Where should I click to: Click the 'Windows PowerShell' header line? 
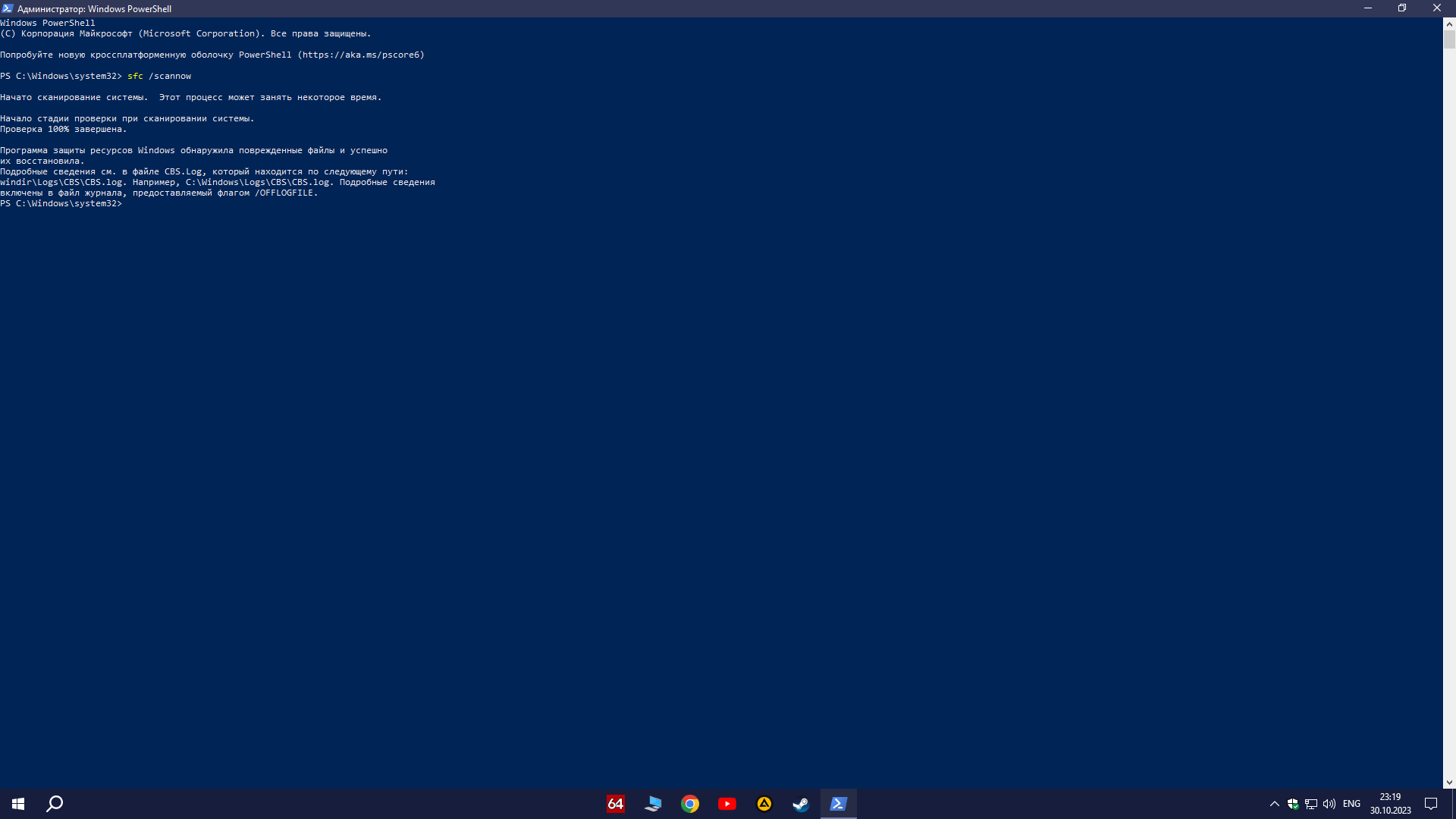(48, 23)
